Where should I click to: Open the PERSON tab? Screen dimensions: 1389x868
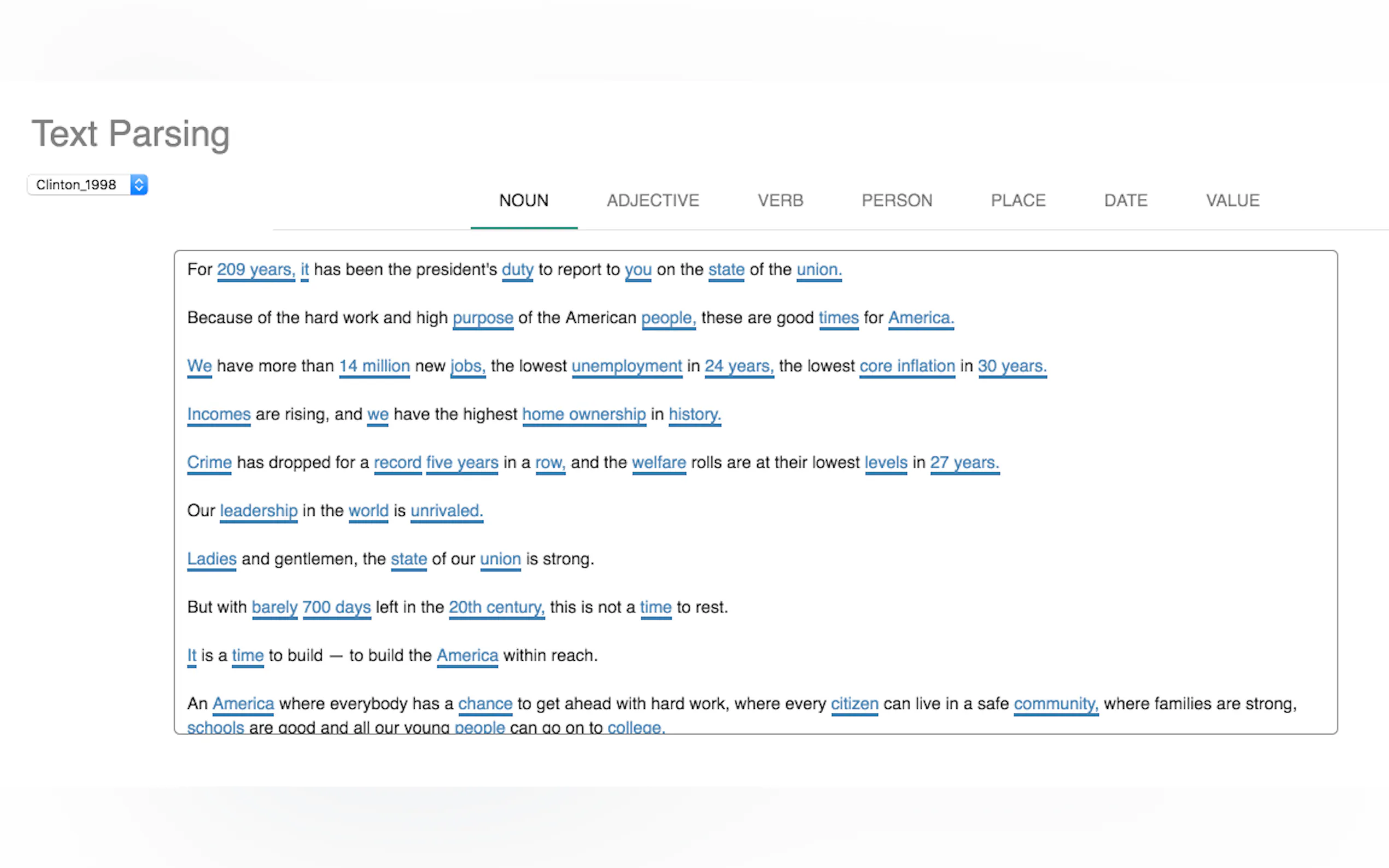point(896,201)
